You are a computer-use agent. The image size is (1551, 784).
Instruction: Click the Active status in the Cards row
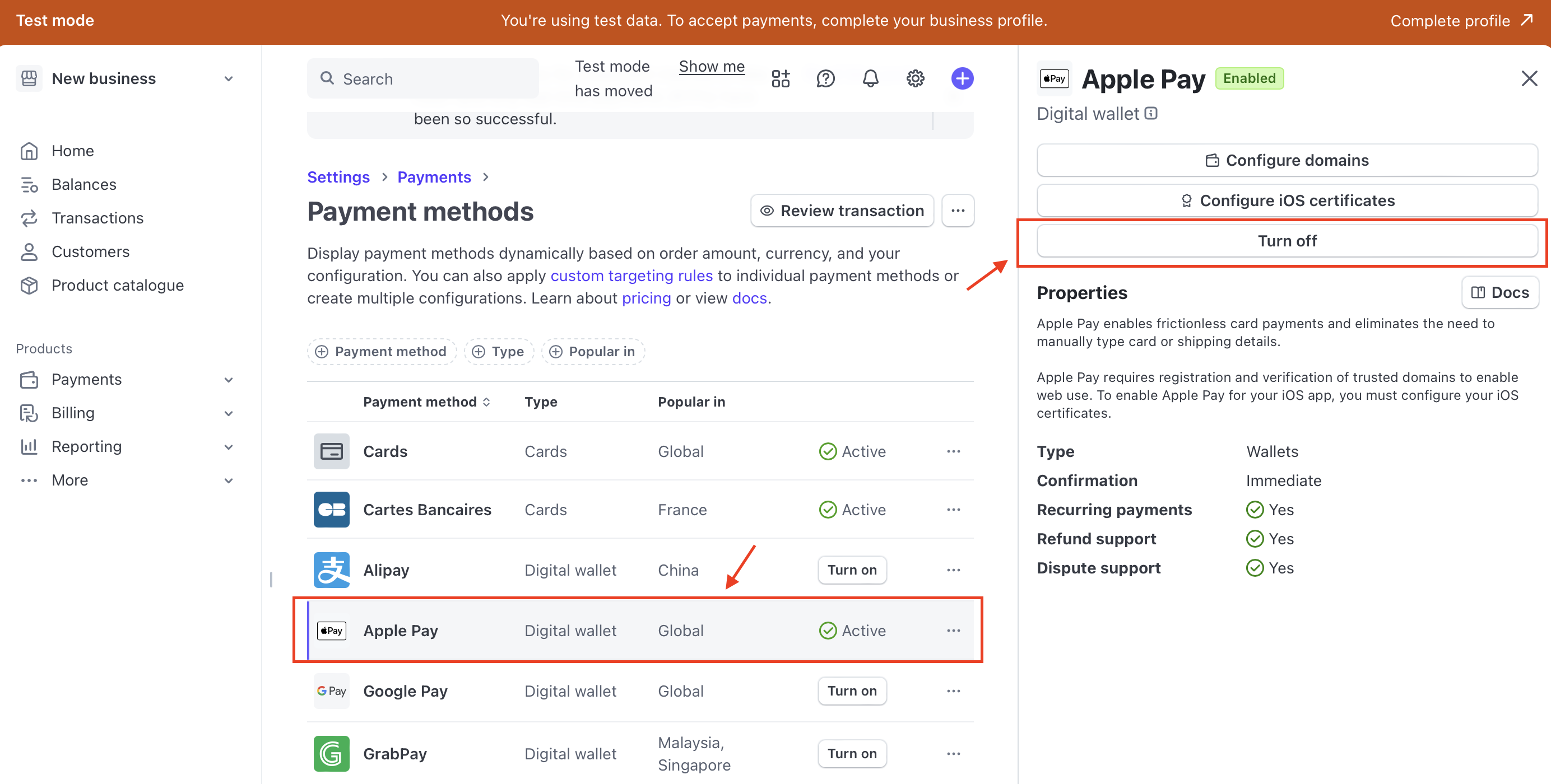coord(852,451)
